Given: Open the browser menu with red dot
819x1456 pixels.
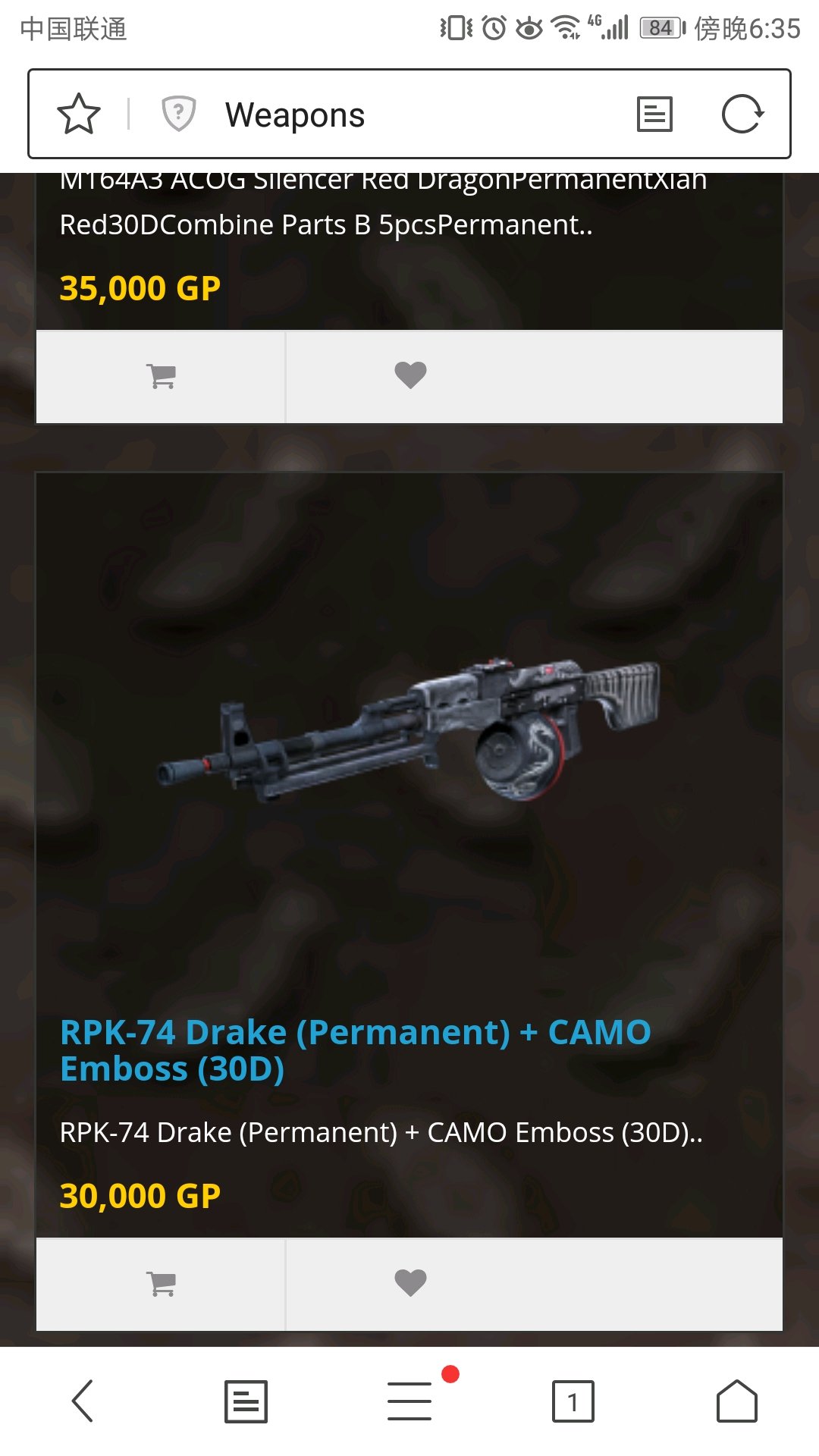Looking at the screenshot, I should pyautogui.click(x=410, y=1401).
